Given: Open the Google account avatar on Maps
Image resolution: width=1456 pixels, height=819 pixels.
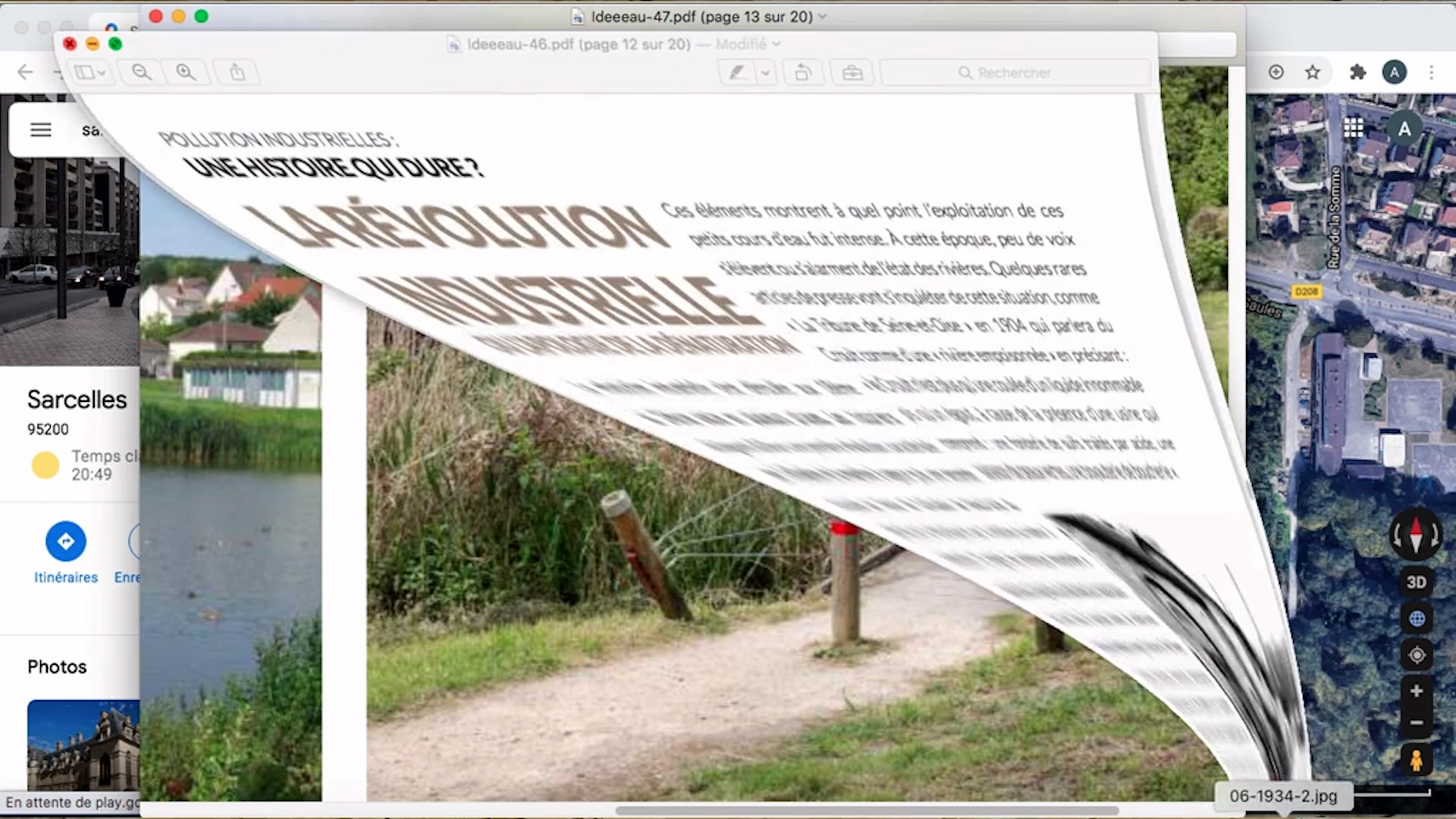Looking at the screenshot, I should click(1404, 129).
